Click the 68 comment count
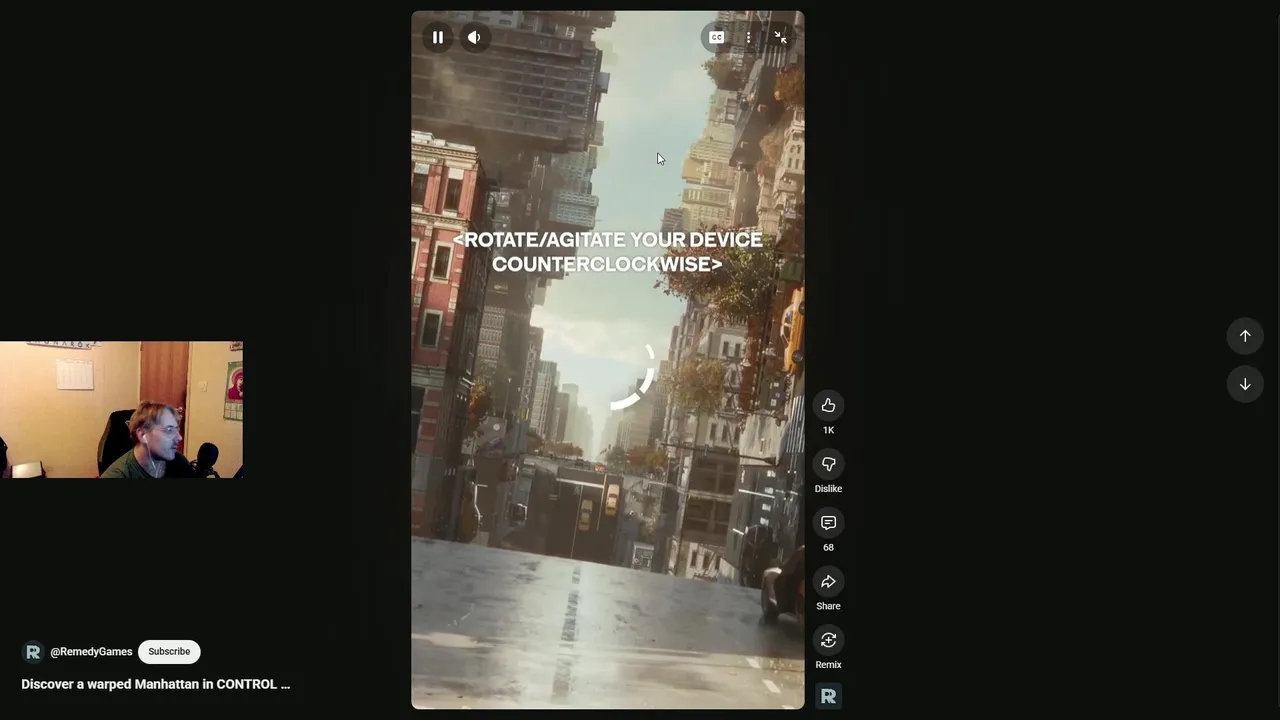The width and height of the screenshot is (1280, 720). (x=828, y=548)
